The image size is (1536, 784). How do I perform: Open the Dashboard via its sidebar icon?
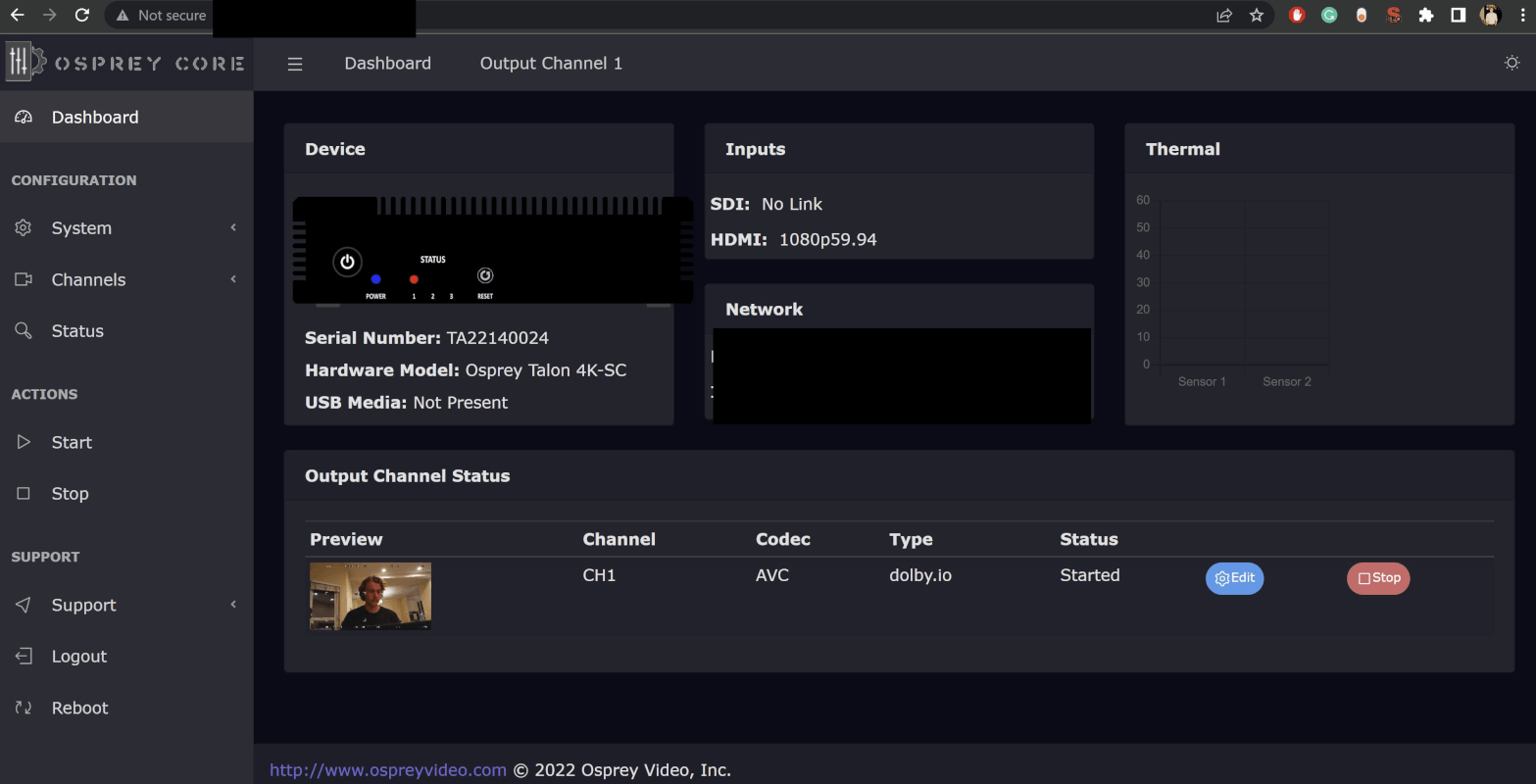pos(24,117)
